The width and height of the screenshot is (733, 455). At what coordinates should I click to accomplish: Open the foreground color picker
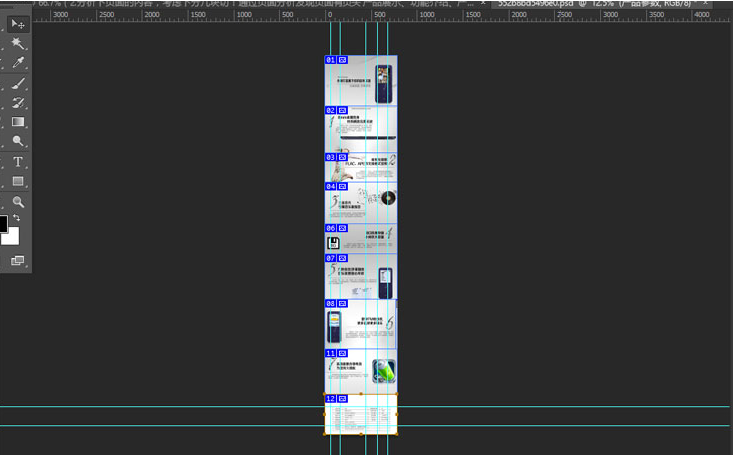[3, 224]
